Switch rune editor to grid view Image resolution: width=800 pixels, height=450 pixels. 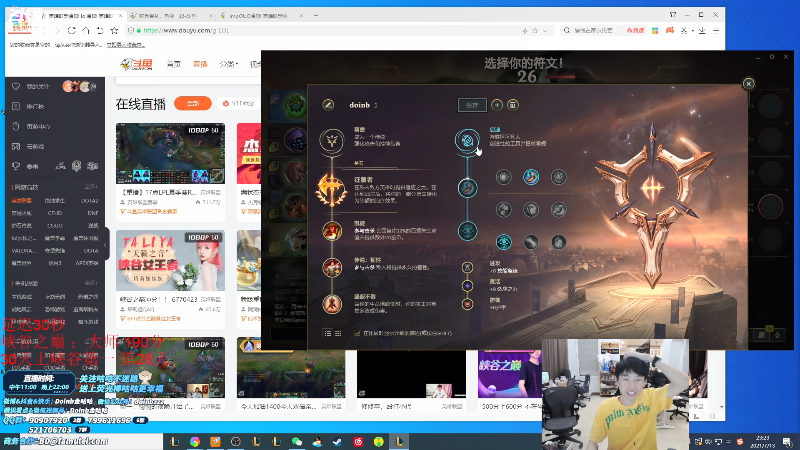coord(338,333)
